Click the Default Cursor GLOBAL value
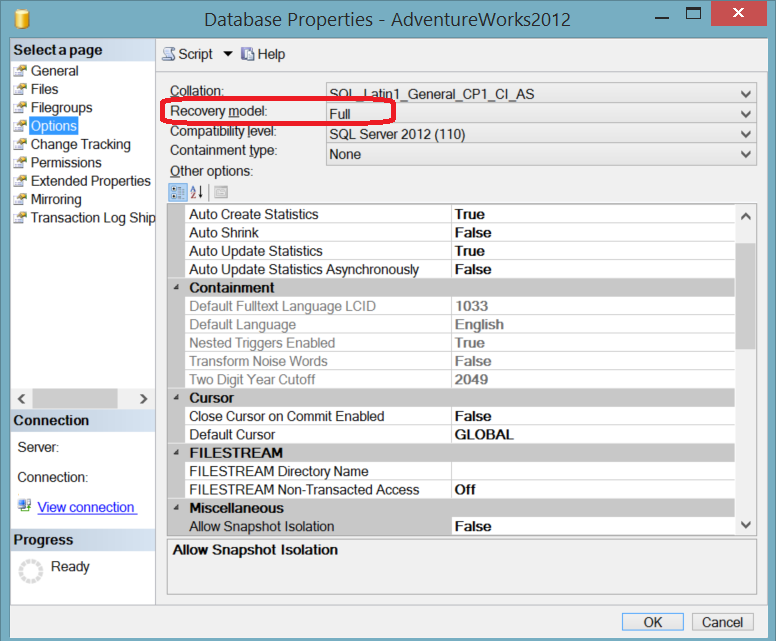 (484, 434)
